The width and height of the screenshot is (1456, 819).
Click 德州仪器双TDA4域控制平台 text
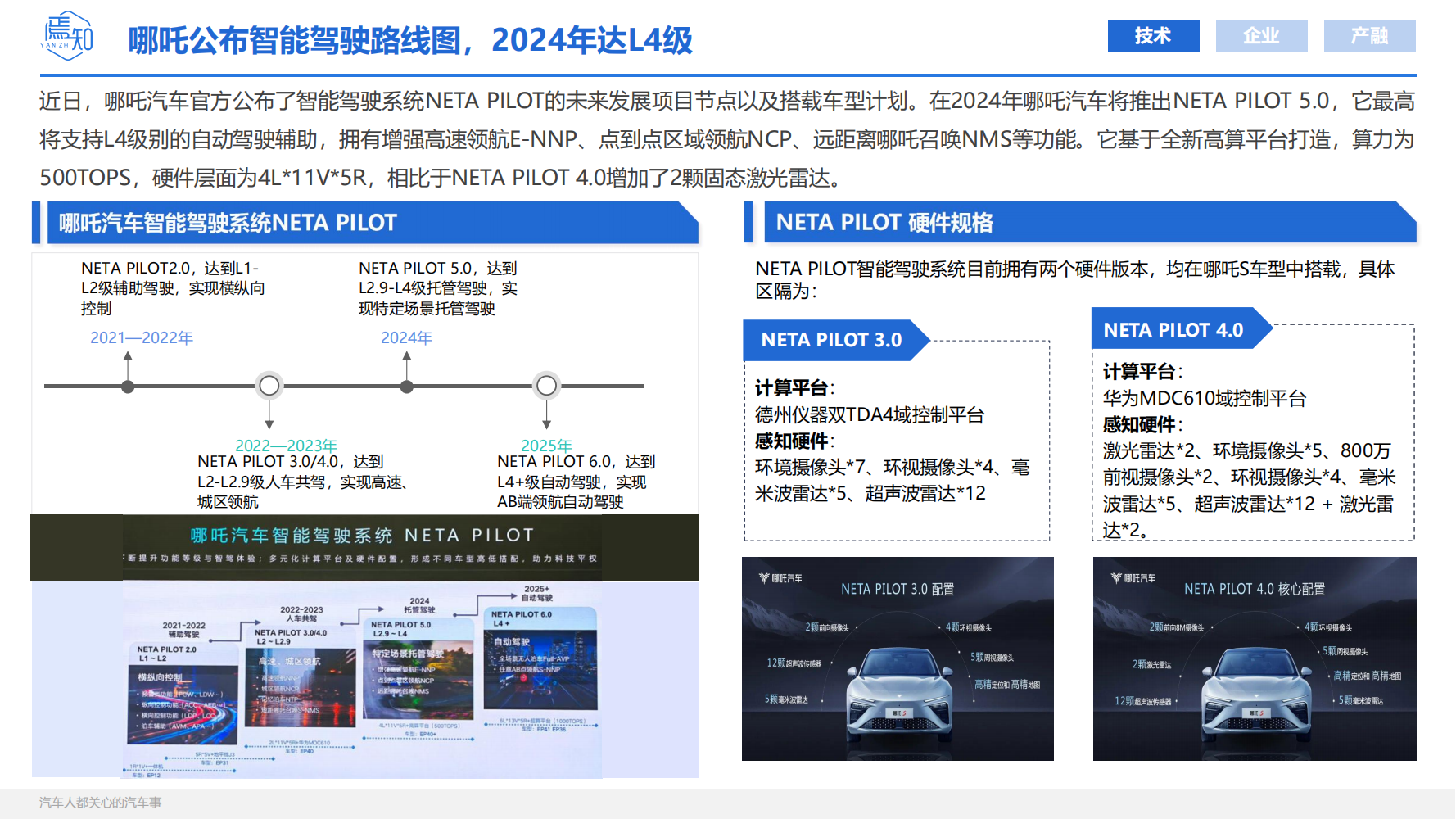(870, 415)
